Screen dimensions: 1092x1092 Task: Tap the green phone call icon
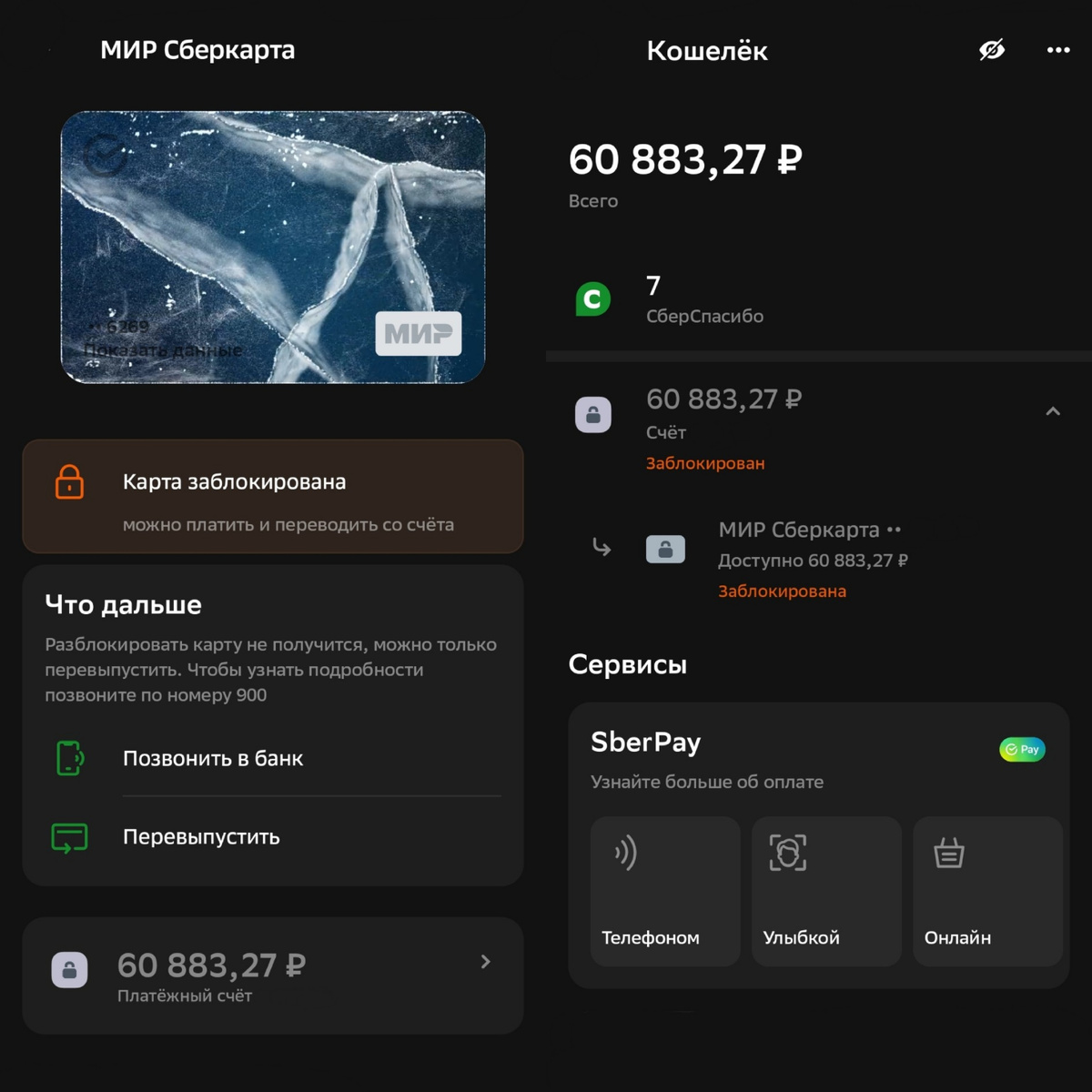(70, 758)
